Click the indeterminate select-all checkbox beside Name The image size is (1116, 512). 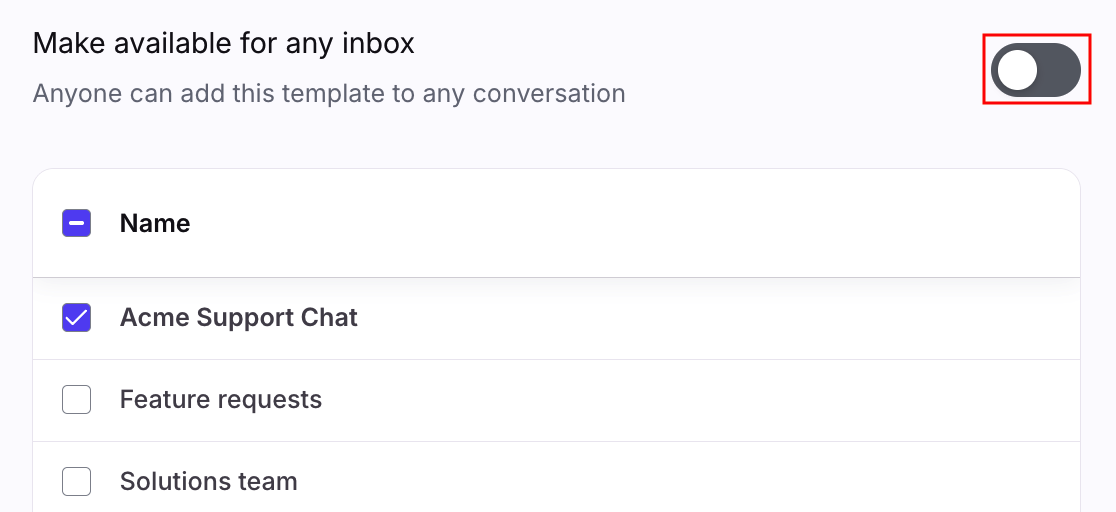[x=77, y=223]
